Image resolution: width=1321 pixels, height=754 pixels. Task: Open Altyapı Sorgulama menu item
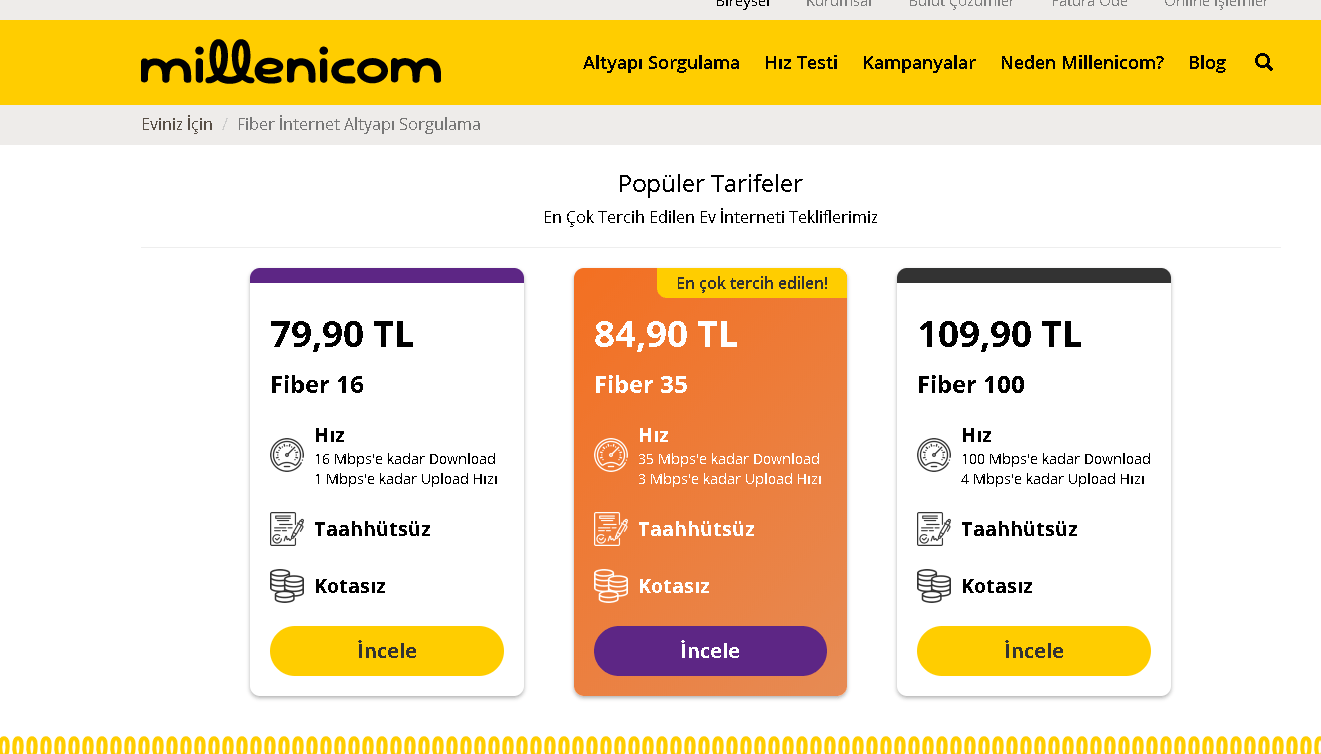tap(661, 63)
